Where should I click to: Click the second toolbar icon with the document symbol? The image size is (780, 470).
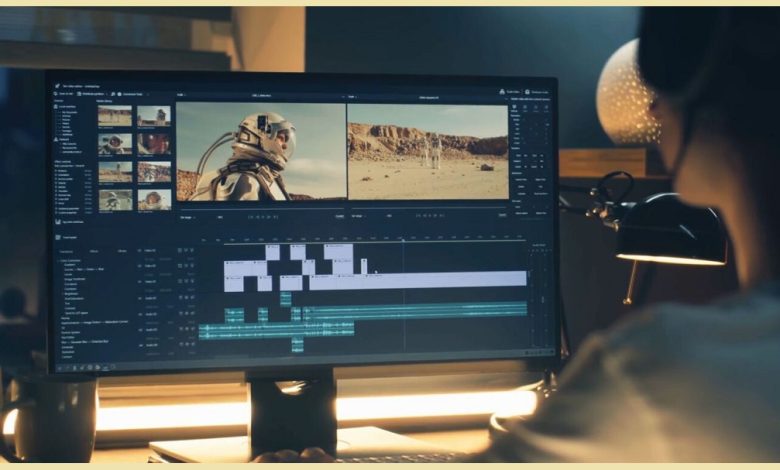[79, 94]
